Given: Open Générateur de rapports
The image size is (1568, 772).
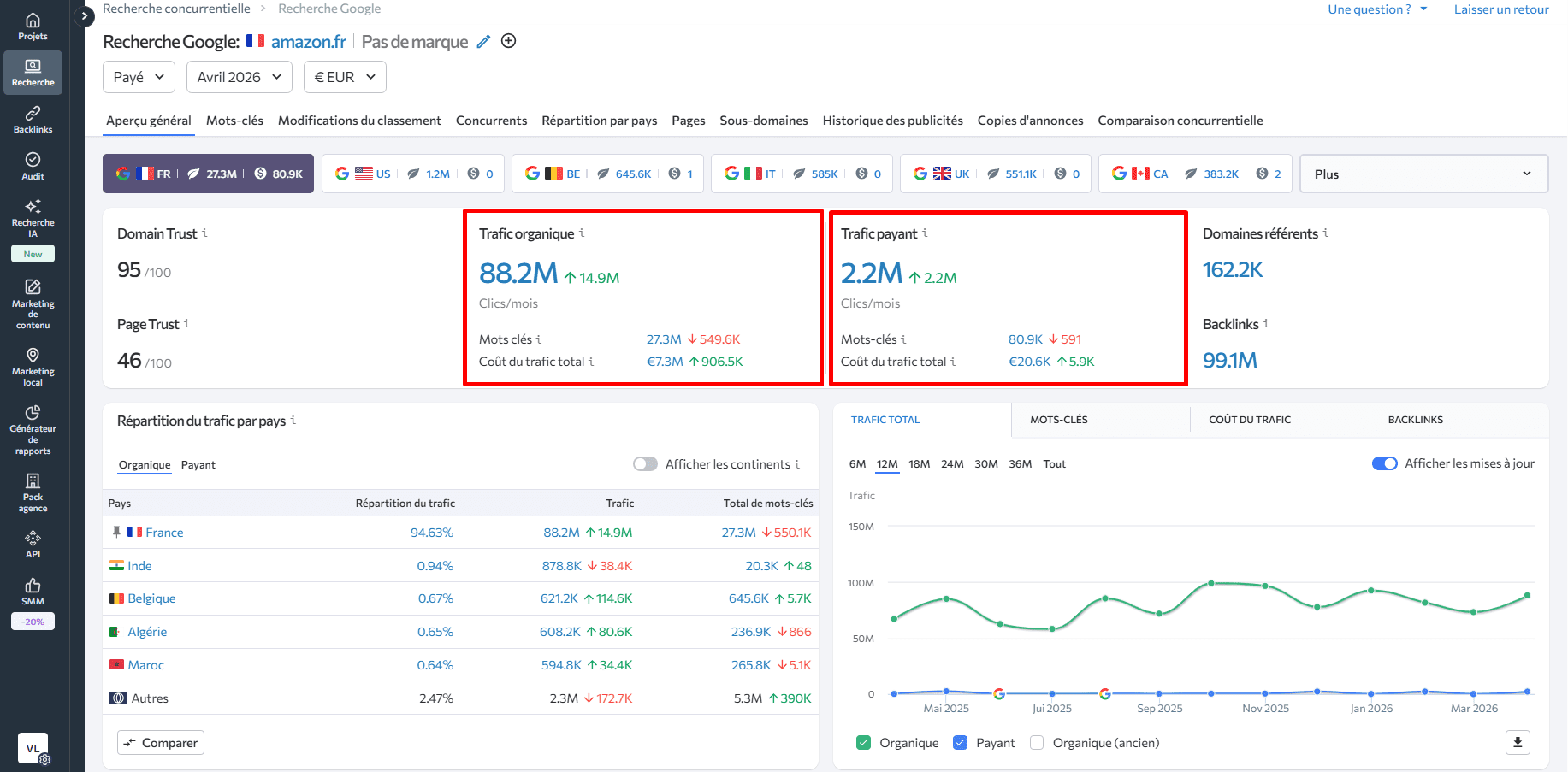Looking at the screenshot, I should [x=33, y=430].
